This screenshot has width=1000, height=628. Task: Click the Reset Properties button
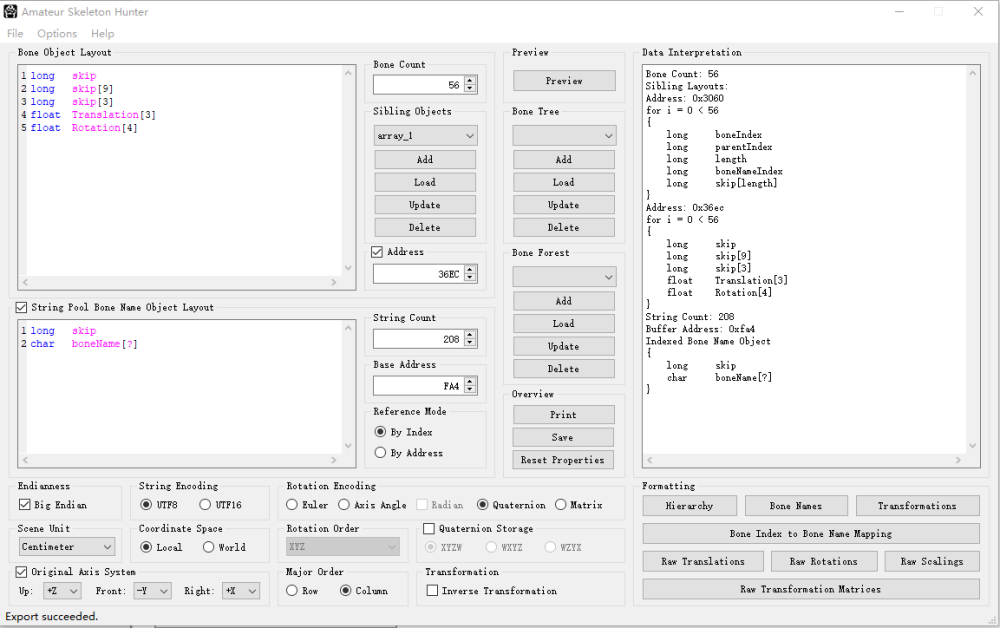[x=562, y=460]
